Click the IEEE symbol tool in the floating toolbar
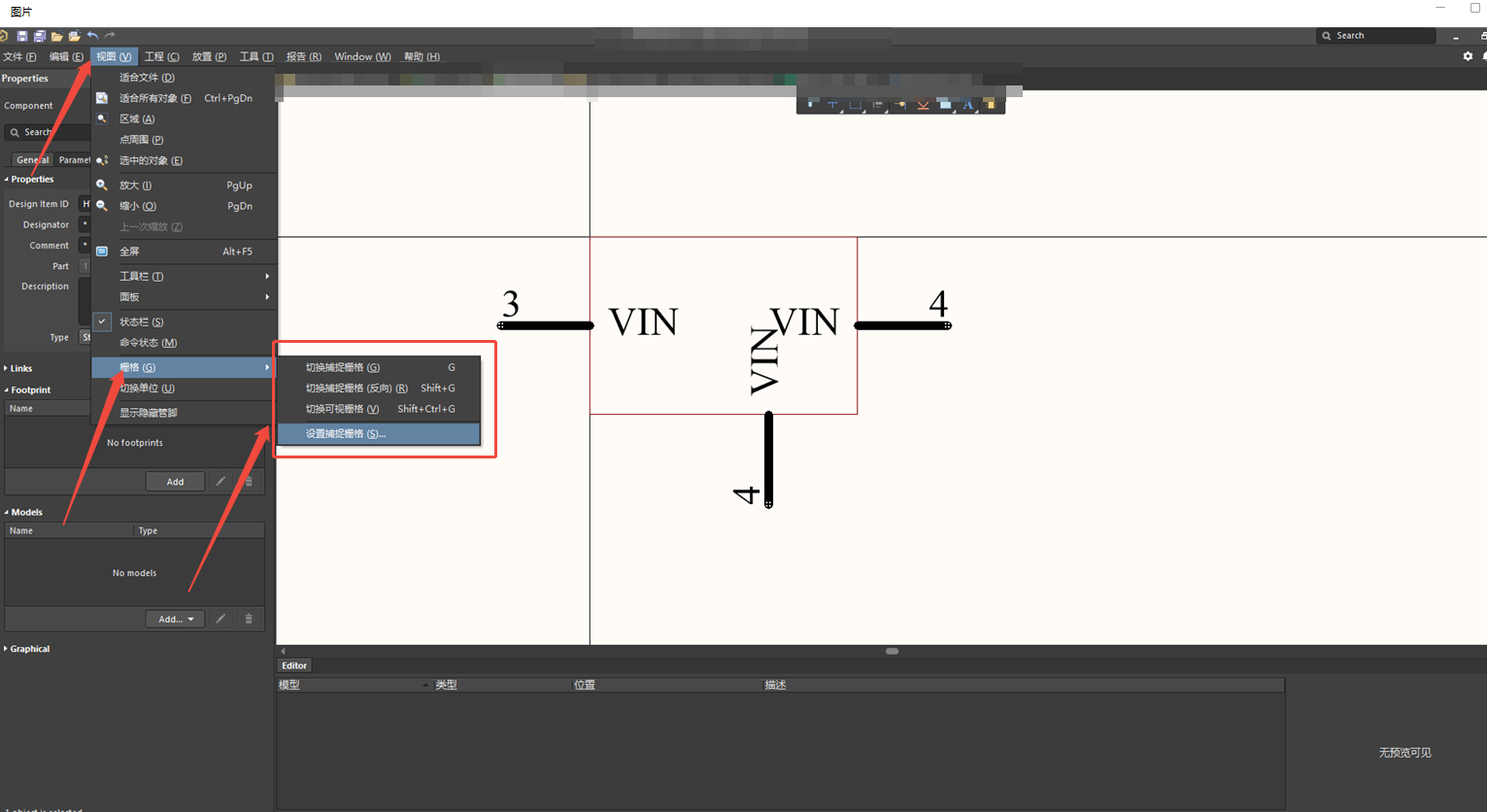 point(923,104)
